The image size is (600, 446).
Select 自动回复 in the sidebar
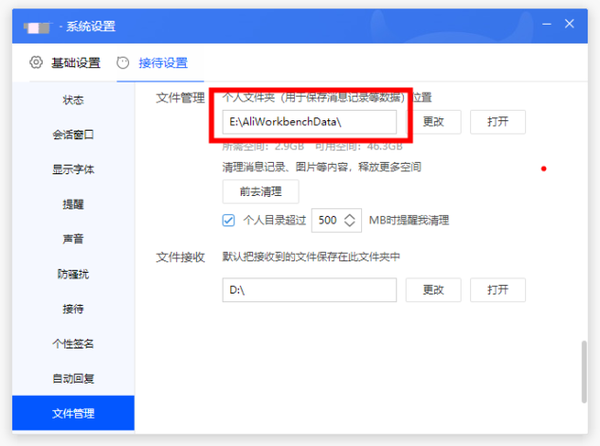point(73,379)
